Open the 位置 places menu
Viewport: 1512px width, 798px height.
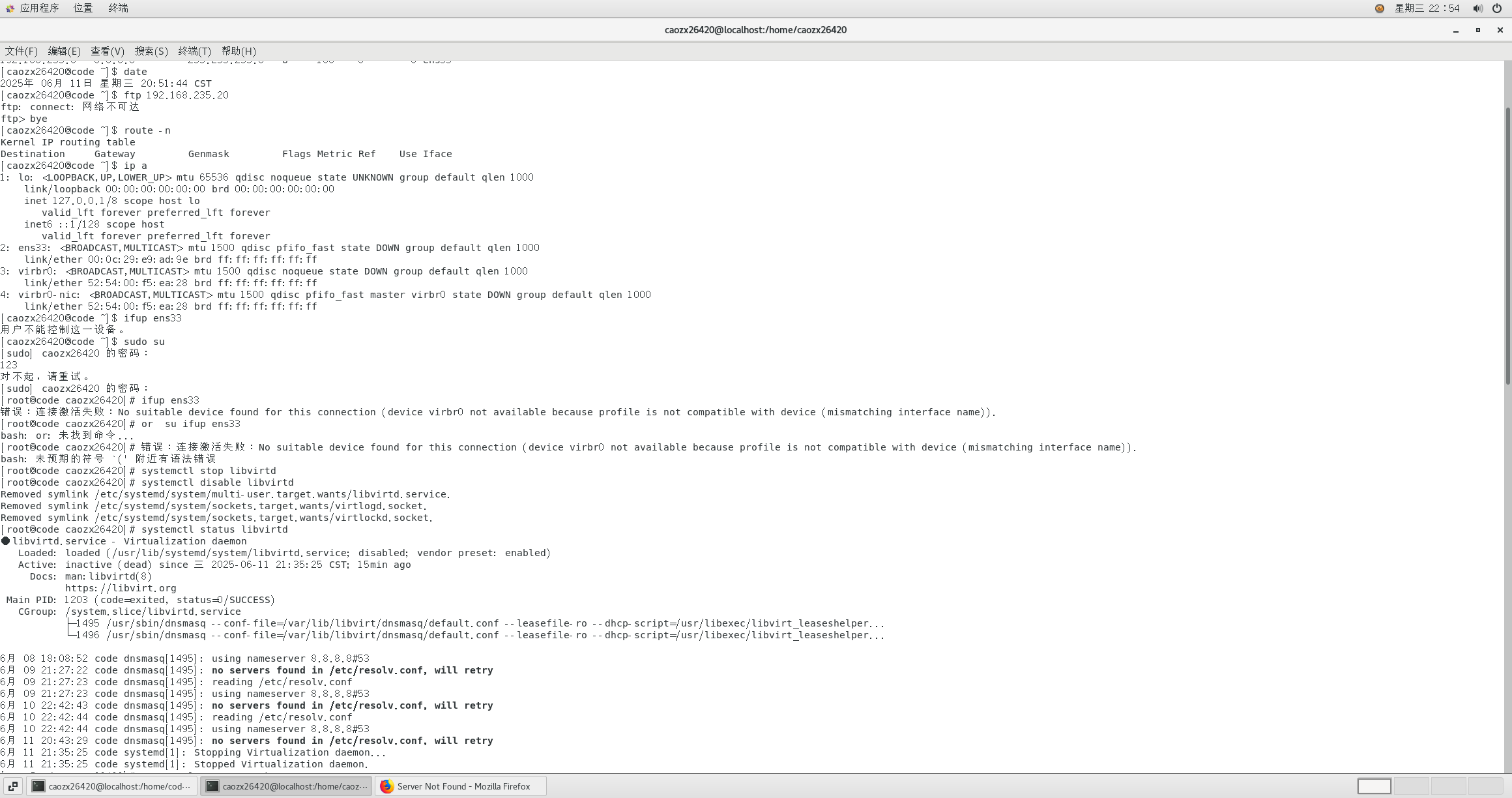click(x=83, y=8)
